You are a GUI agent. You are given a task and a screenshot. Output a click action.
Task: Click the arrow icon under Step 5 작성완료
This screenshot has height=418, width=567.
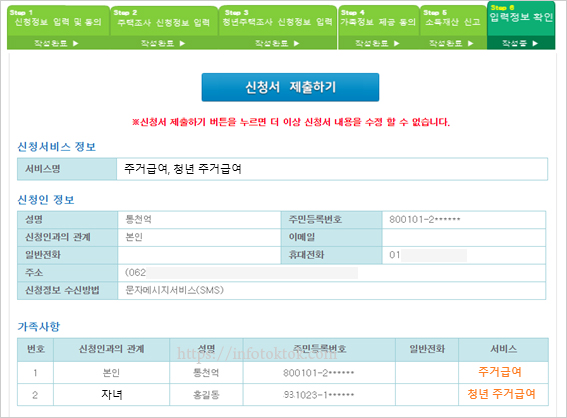(470, 43)
